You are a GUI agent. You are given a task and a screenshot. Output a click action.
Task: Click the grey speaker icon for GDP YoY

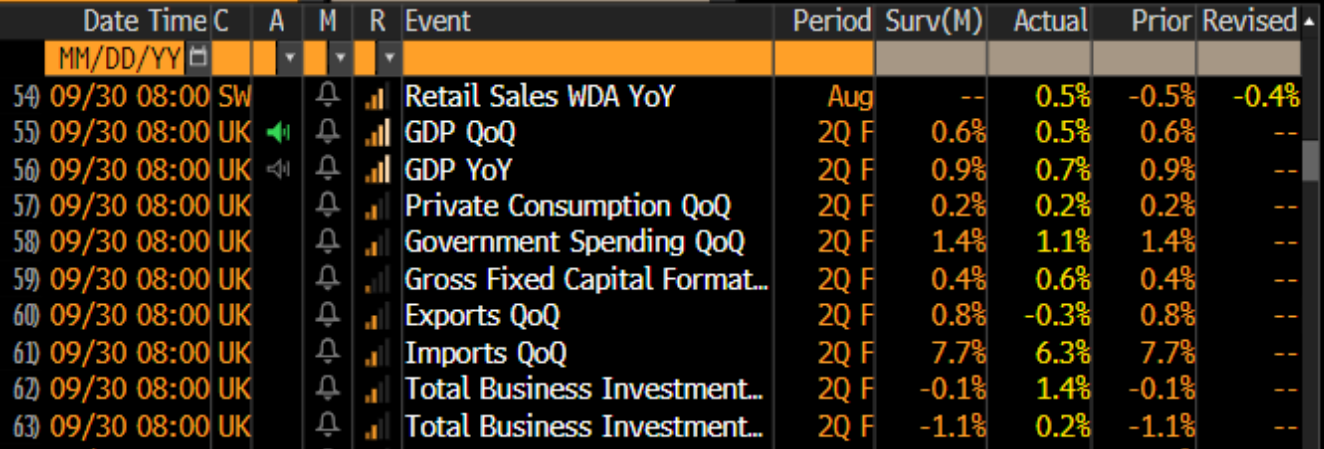click(x=278, y=170)
